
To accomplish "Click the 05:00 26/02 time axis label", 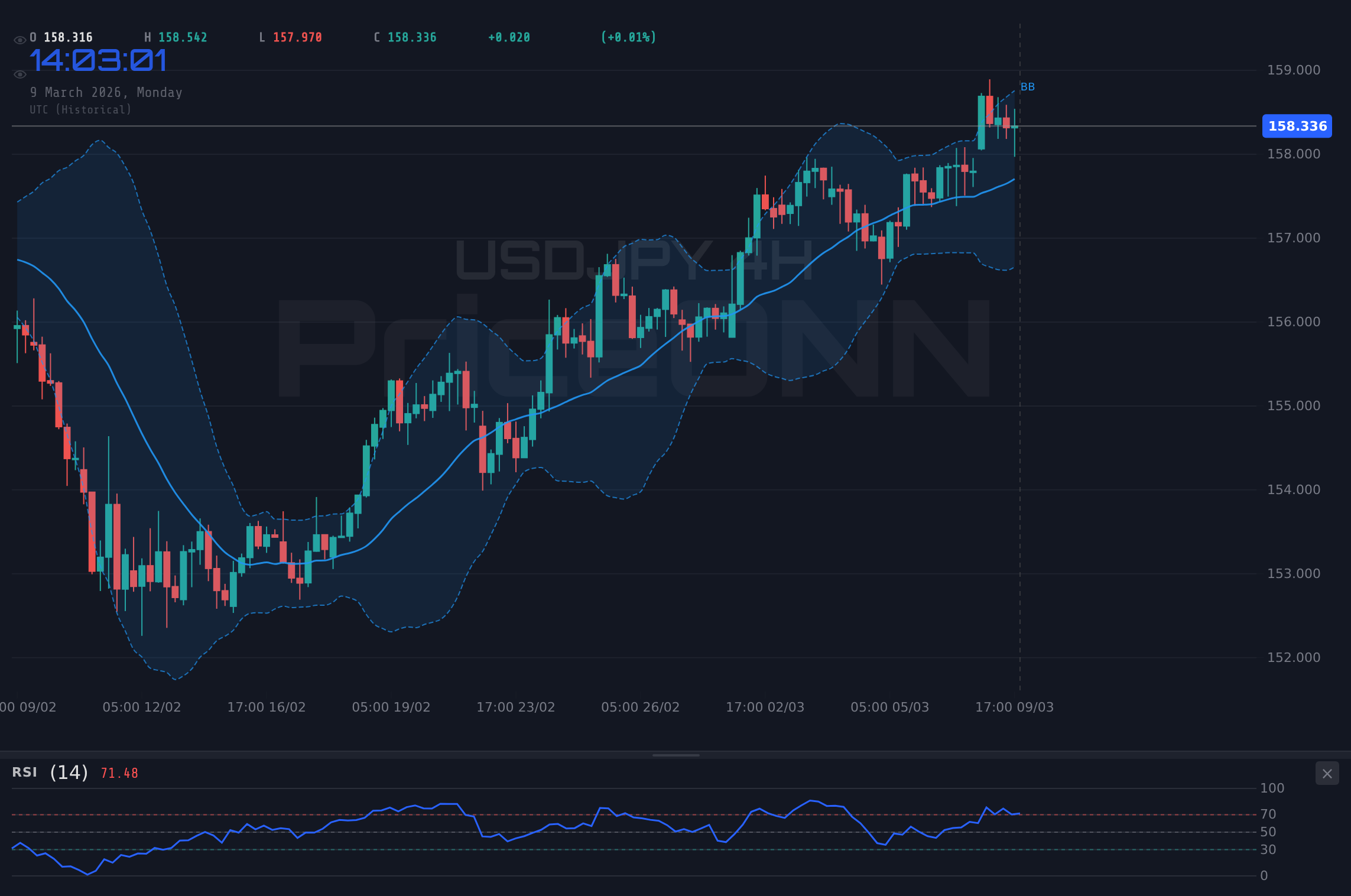I will pos(641,707).
